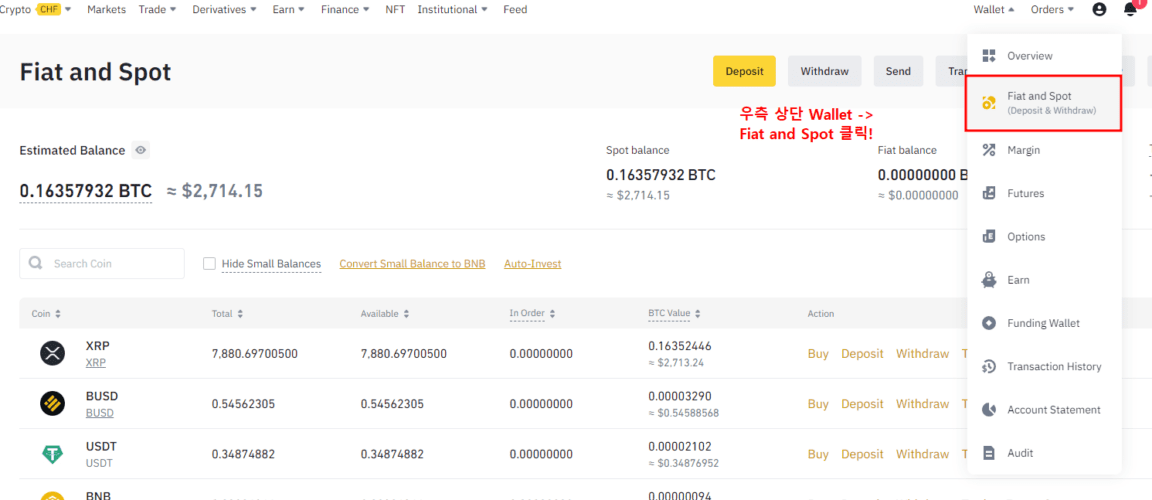This screenshot has height=500, width=1152.
Task: Click the XRP coin logo
Action: point(52,353)
